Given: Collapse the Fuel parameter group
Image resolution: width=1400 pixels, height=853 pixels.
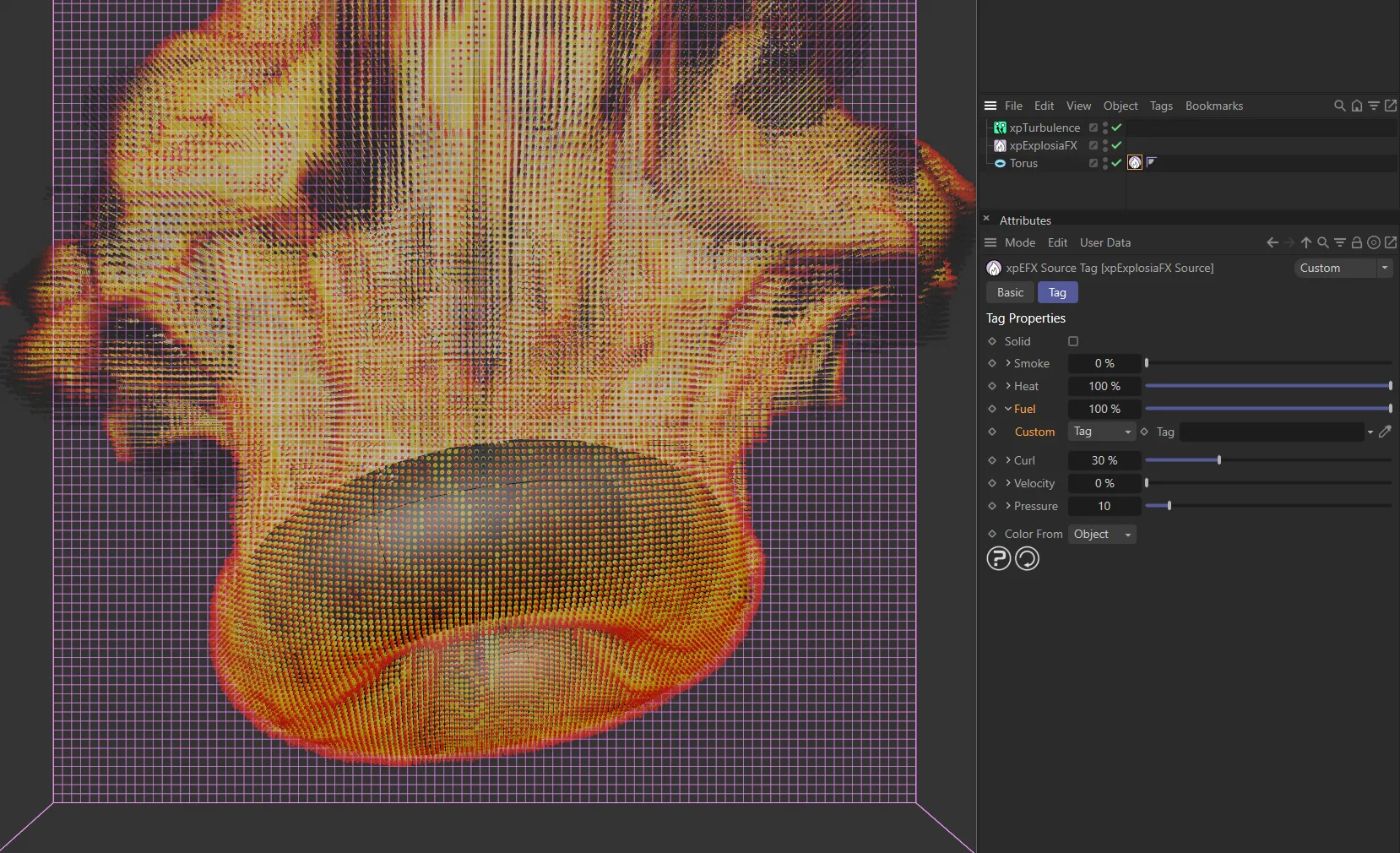Looking at the screenshot, I should pos(1007,409).
